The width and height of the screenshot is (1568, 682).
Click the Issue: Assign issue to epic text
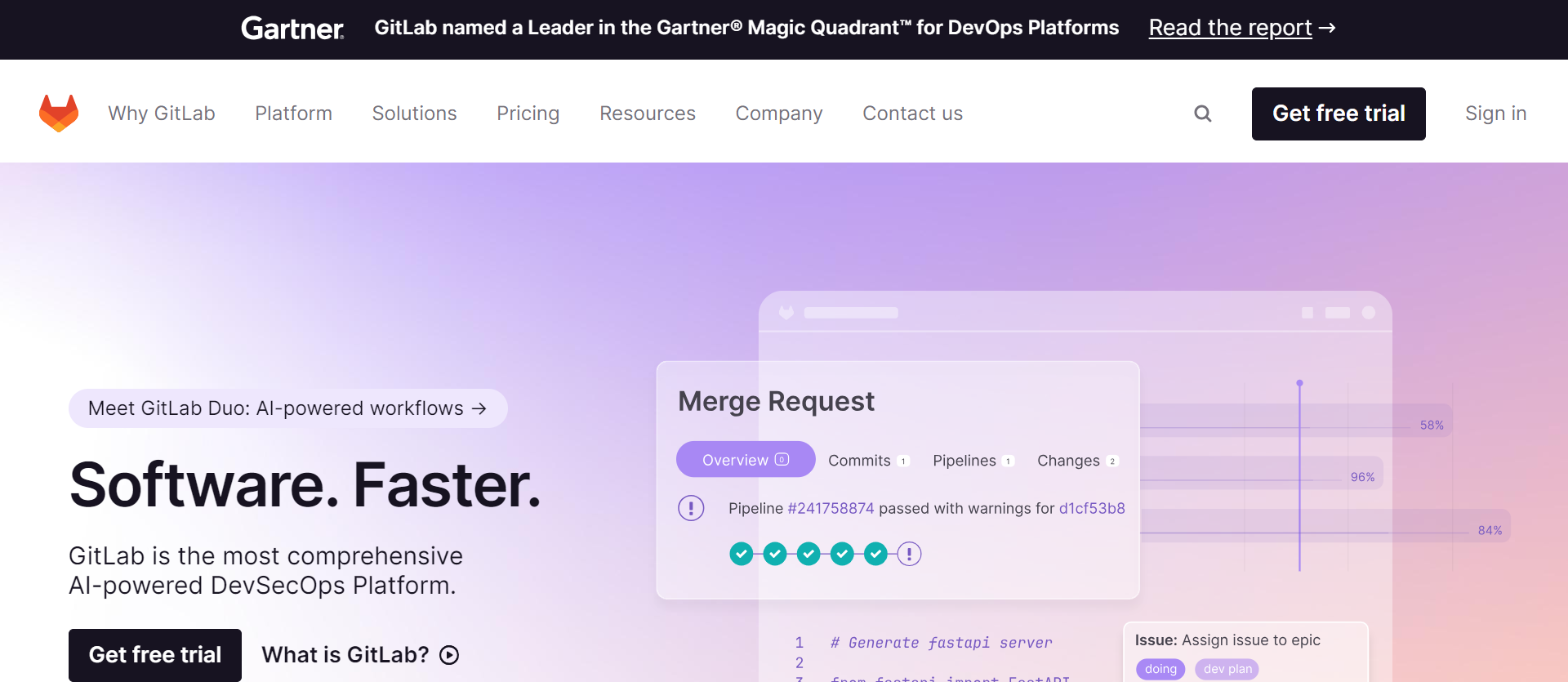point(1227,640)
